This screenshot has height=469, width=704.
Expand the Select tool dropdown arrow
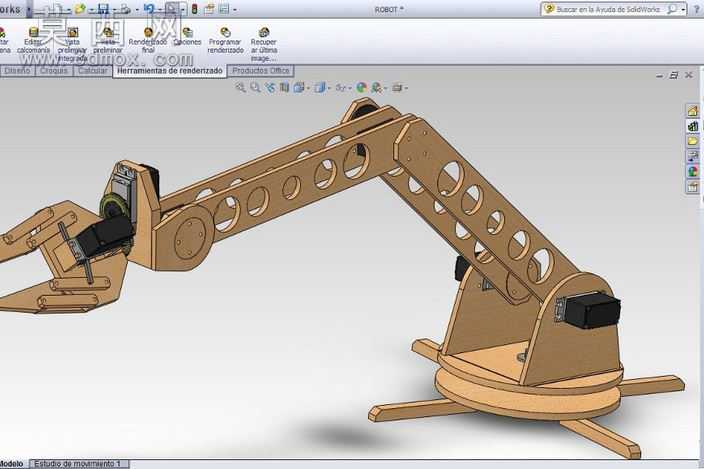tap(183, 9)
